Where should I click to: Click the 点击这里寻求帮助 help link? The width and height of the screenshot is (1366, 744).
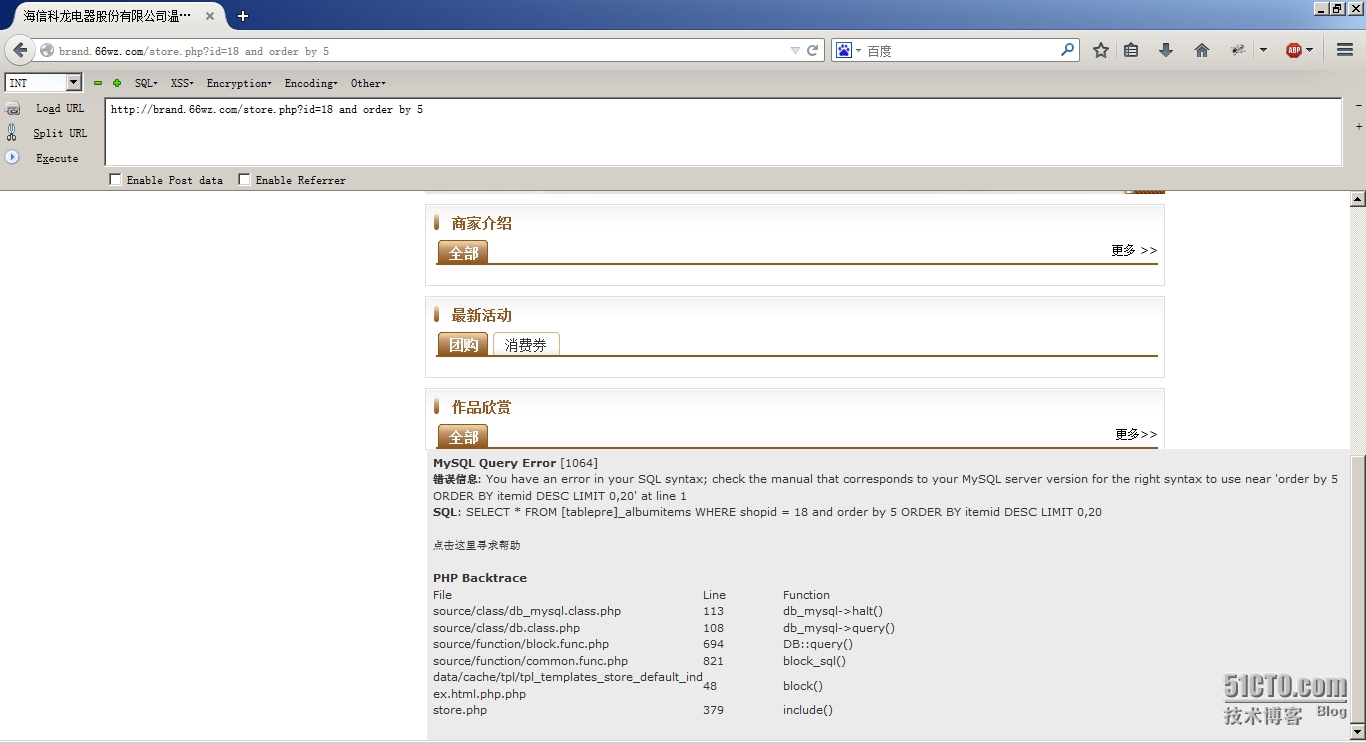476,545
